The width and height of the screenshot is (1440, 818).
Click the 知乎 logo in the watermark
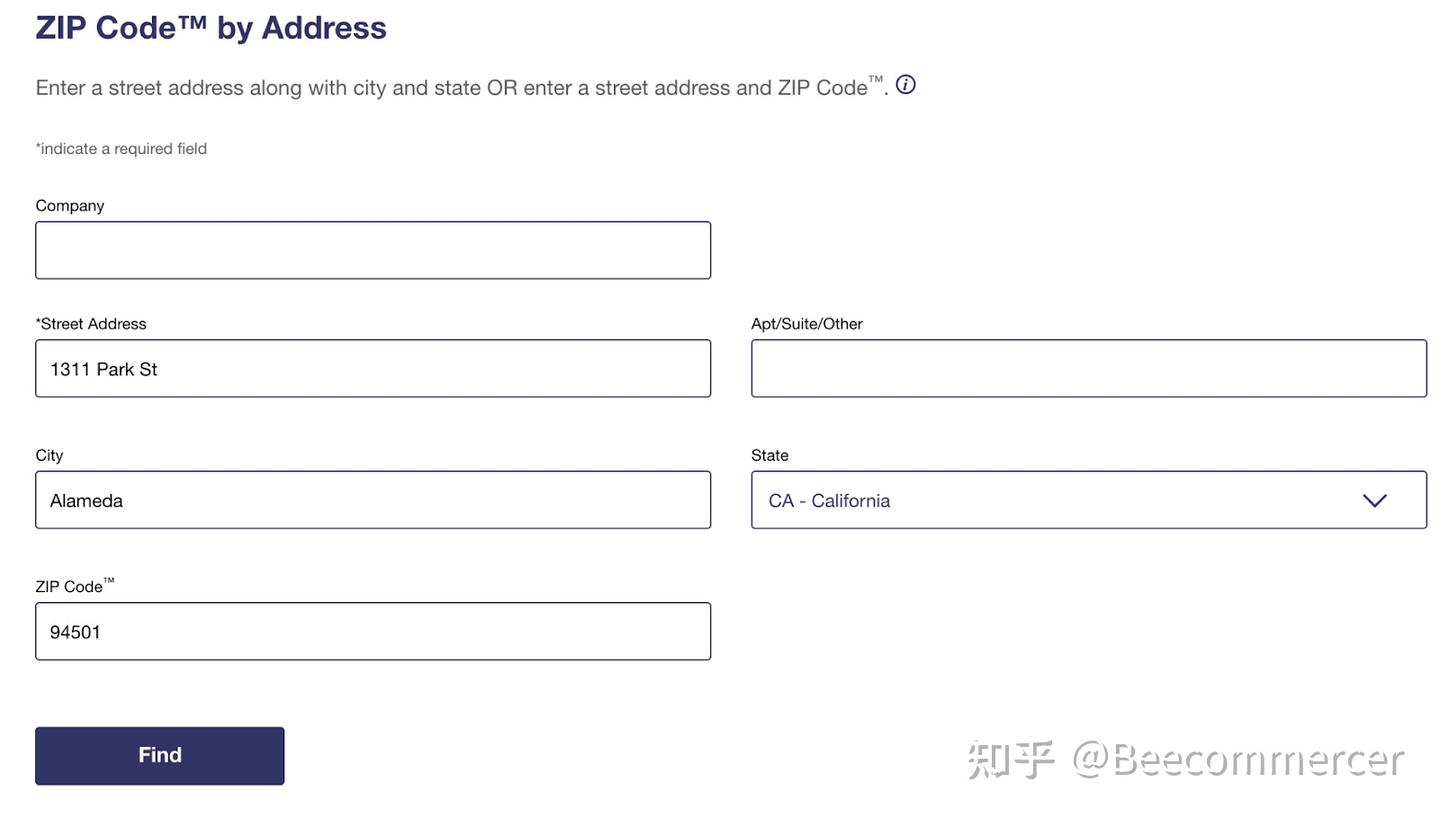tap(1011, 760)
